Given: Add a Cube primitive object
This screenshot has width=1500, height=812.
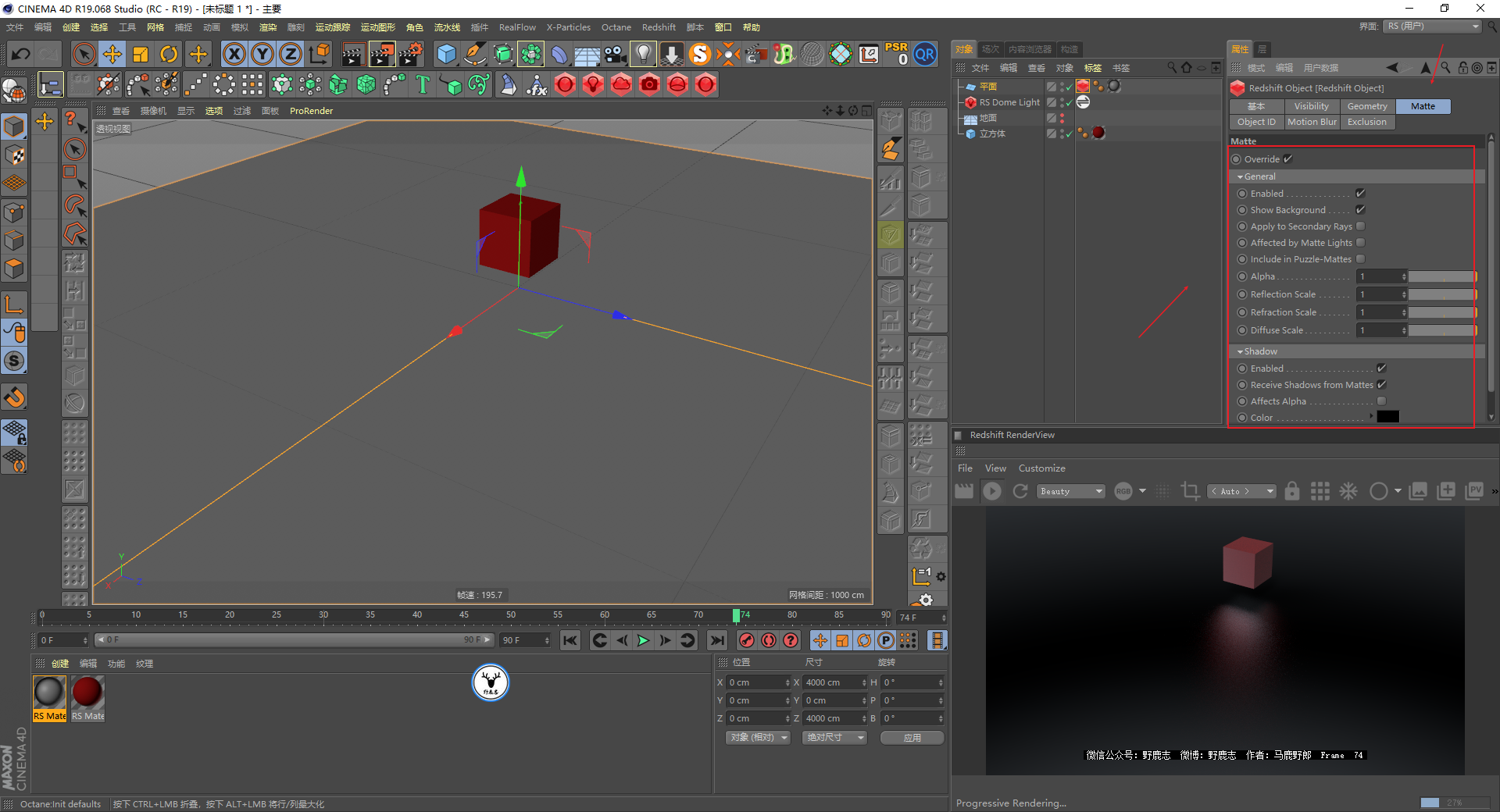Looking at the screenshot, I should (446, 54).
